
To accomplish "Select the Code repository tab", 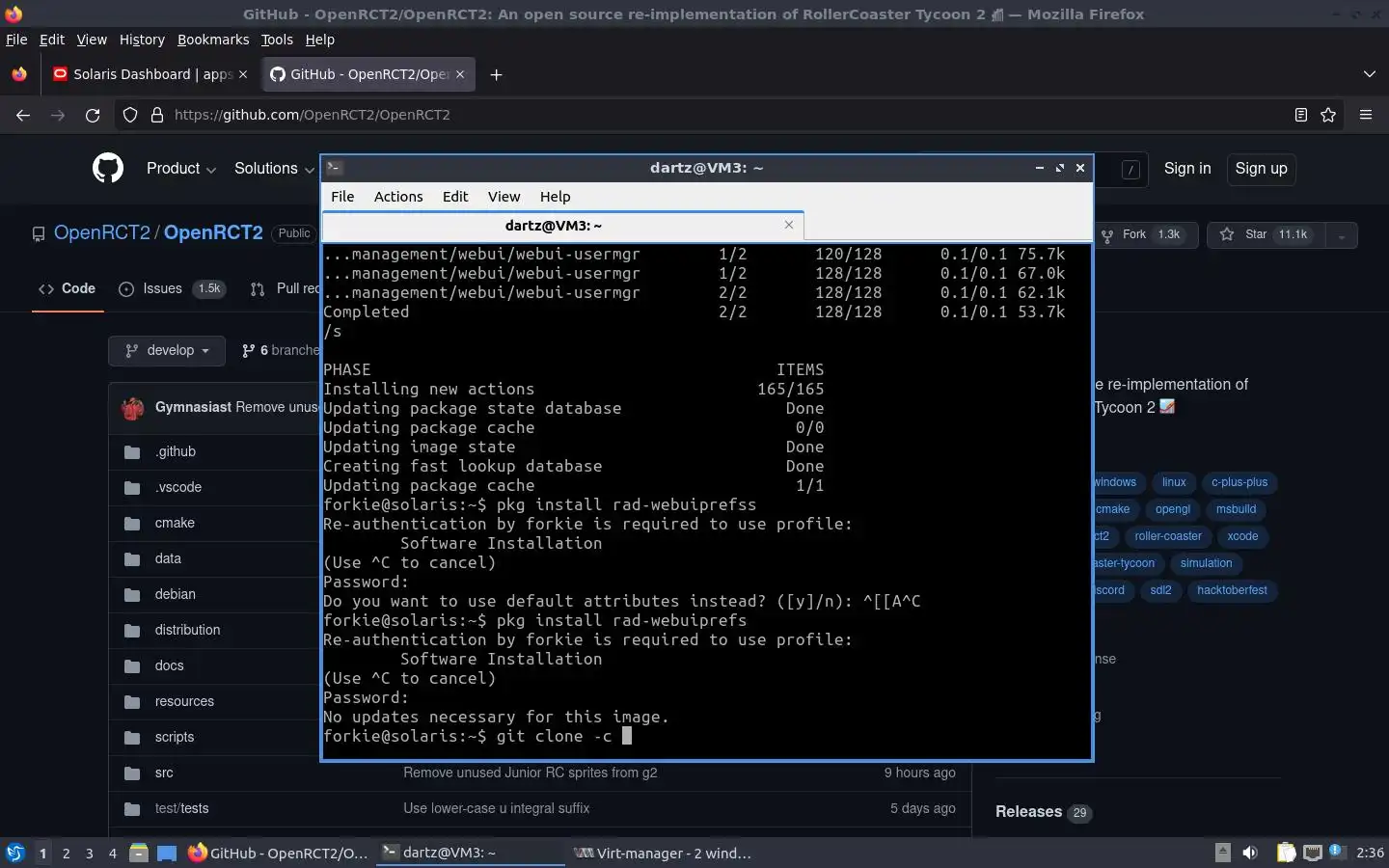I will point(68,288).
